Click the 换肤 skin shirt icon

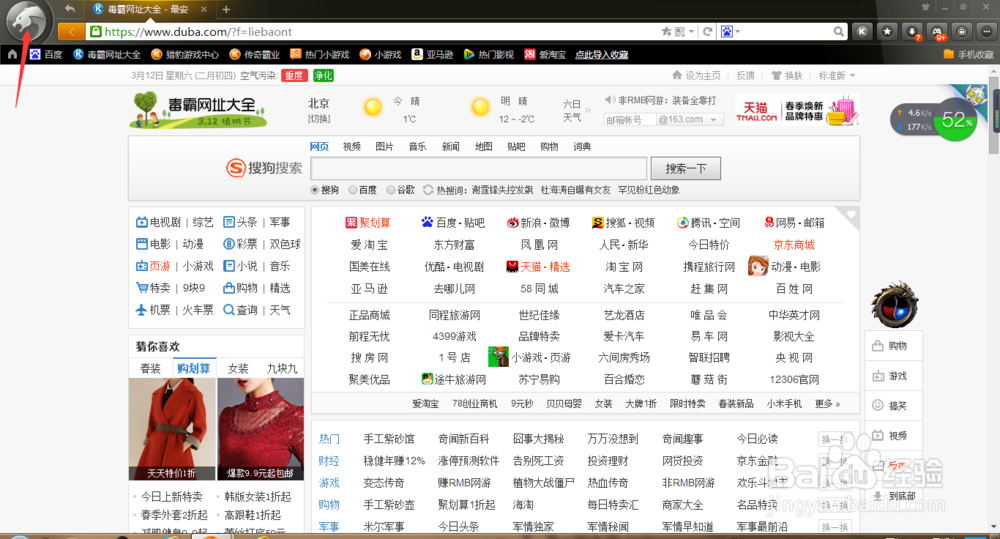787,75
